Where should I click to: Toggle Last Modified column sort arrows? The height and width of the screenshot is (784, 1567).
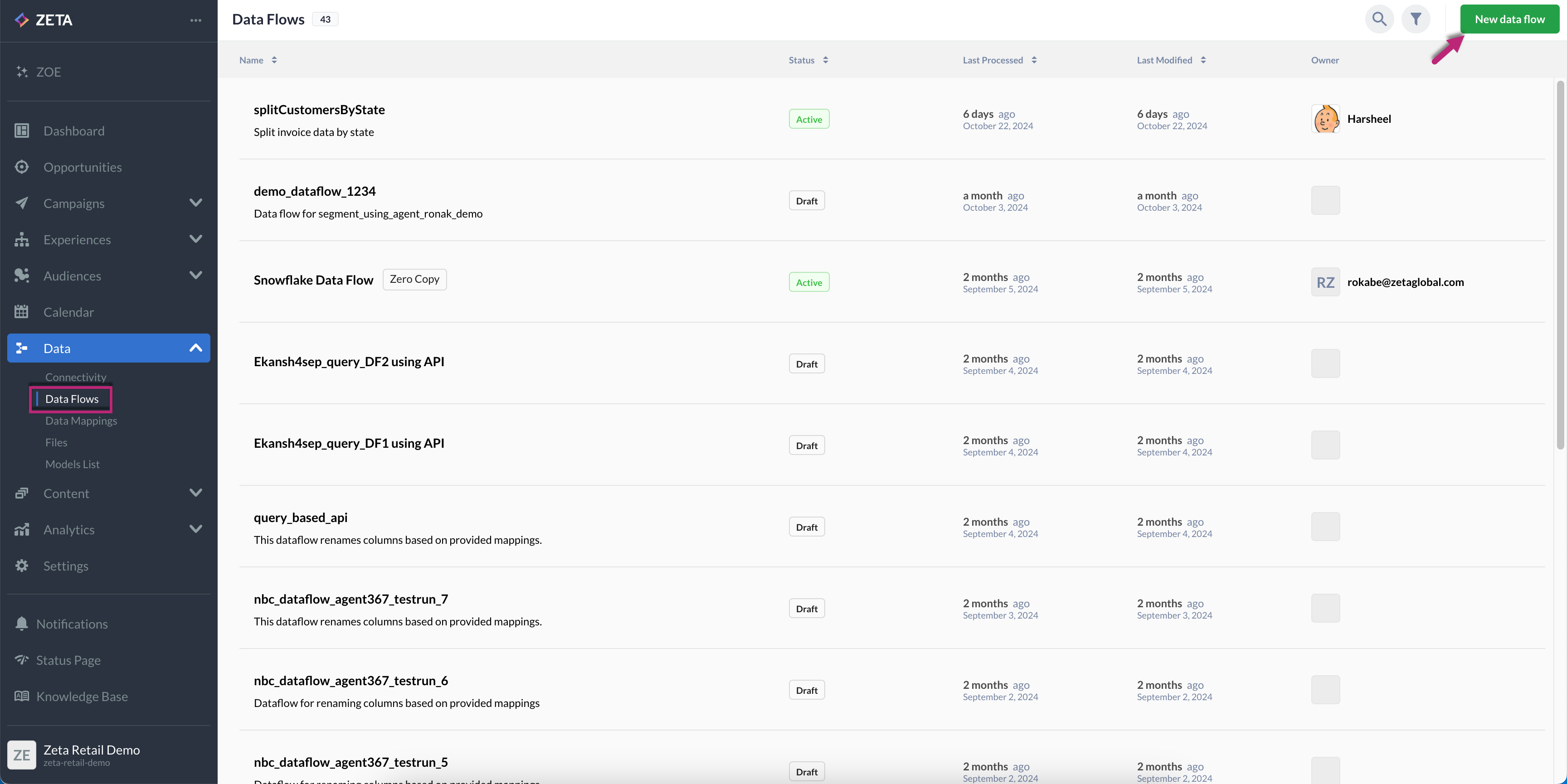(1202, 60)
